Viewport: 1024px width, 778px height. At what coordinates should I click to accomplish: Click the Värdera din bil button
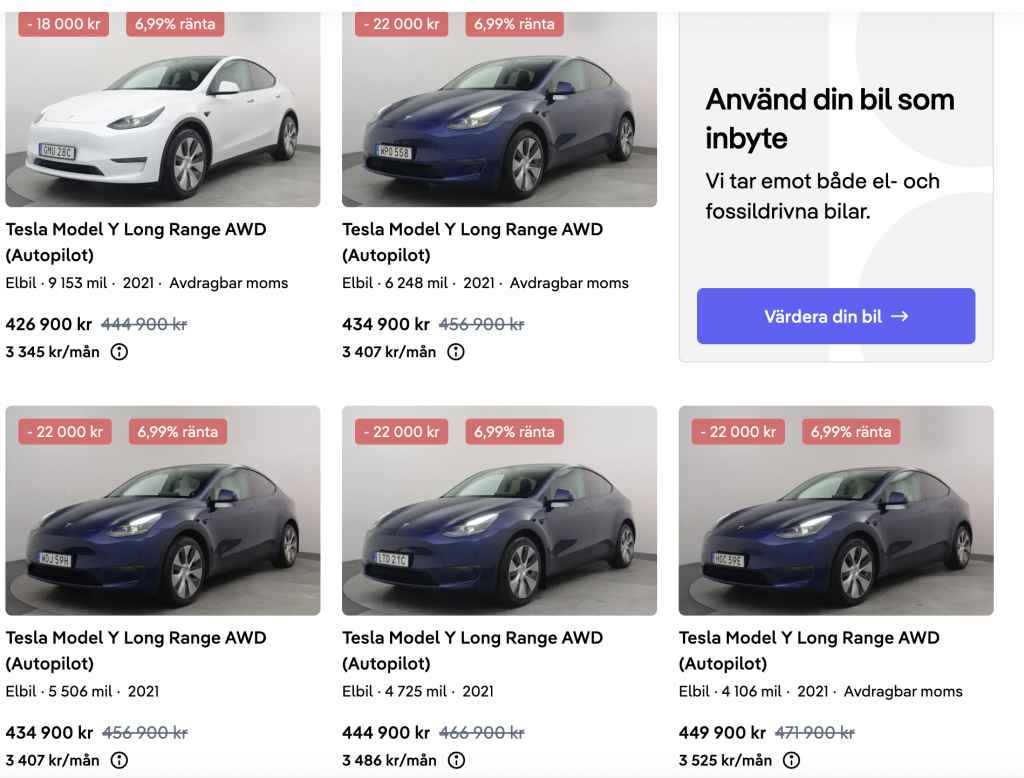point(835,316)
